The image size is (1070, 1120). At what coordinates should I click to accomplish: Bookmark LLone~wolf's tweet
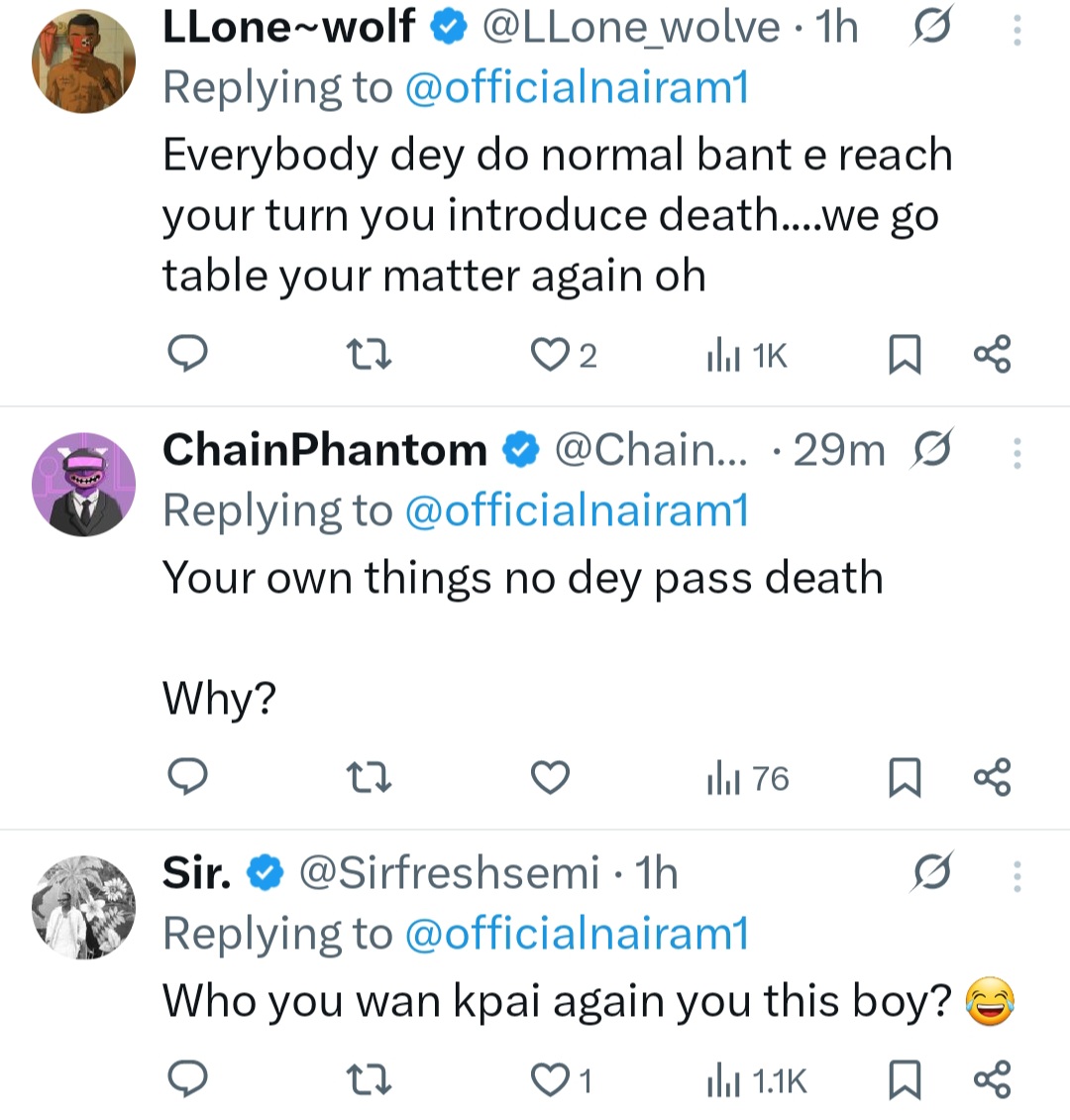pyautogui.click(x=903, y=354)
